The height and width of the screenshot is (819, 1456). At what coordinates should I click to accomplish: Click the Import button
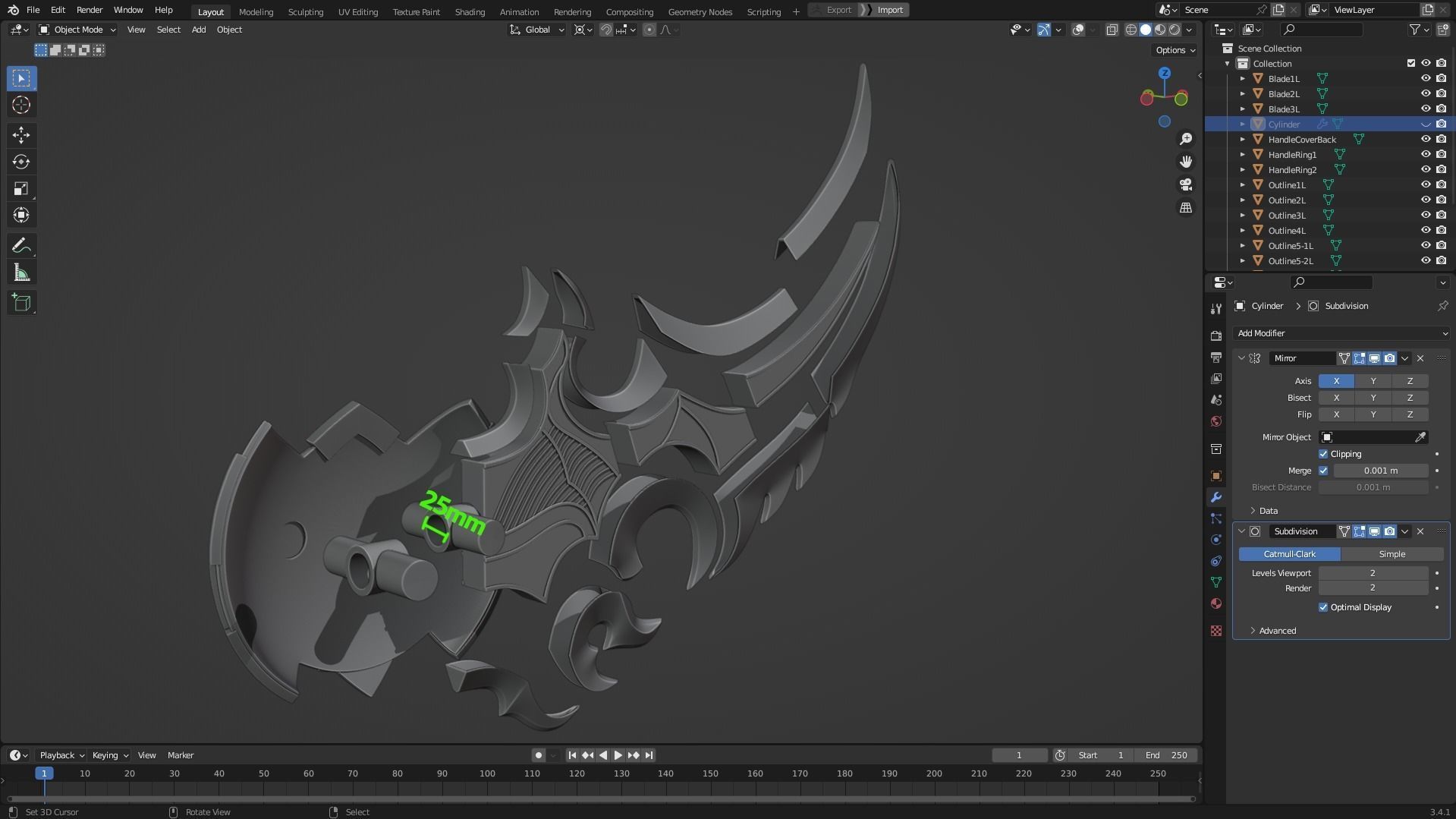point(885,10)
